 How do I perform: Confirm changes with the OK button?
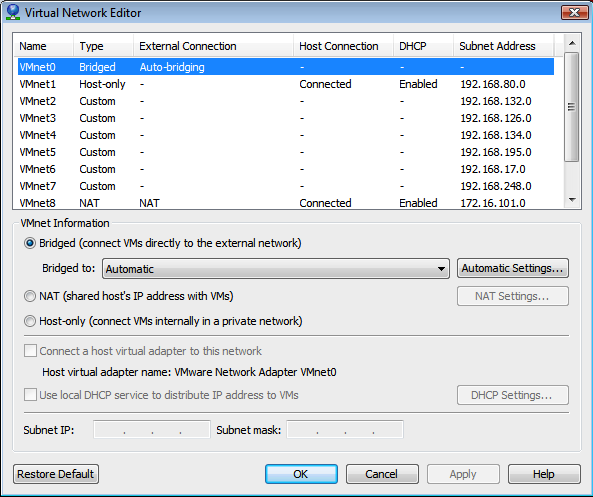click(x=301, y=474)
